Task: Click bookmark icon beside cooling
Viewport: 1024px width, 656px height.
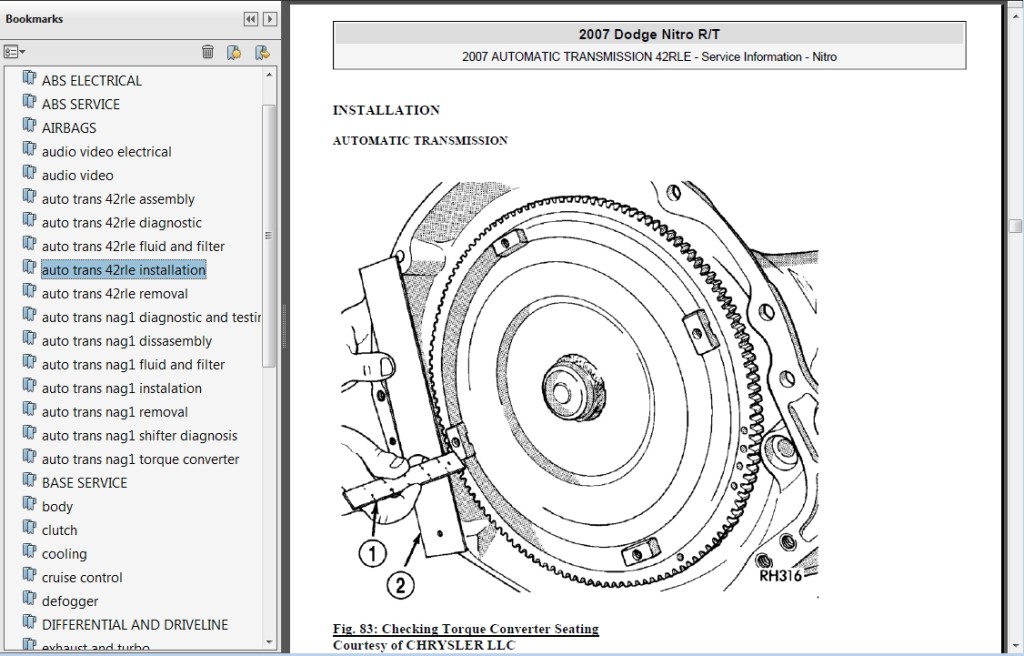Action: click(29, 551)
